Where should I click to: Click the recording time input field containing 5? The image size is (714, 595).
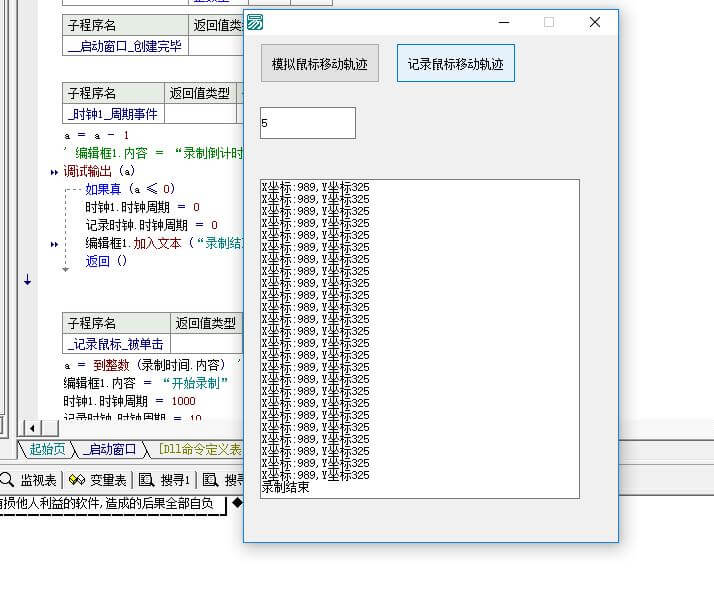click(307, 123)
